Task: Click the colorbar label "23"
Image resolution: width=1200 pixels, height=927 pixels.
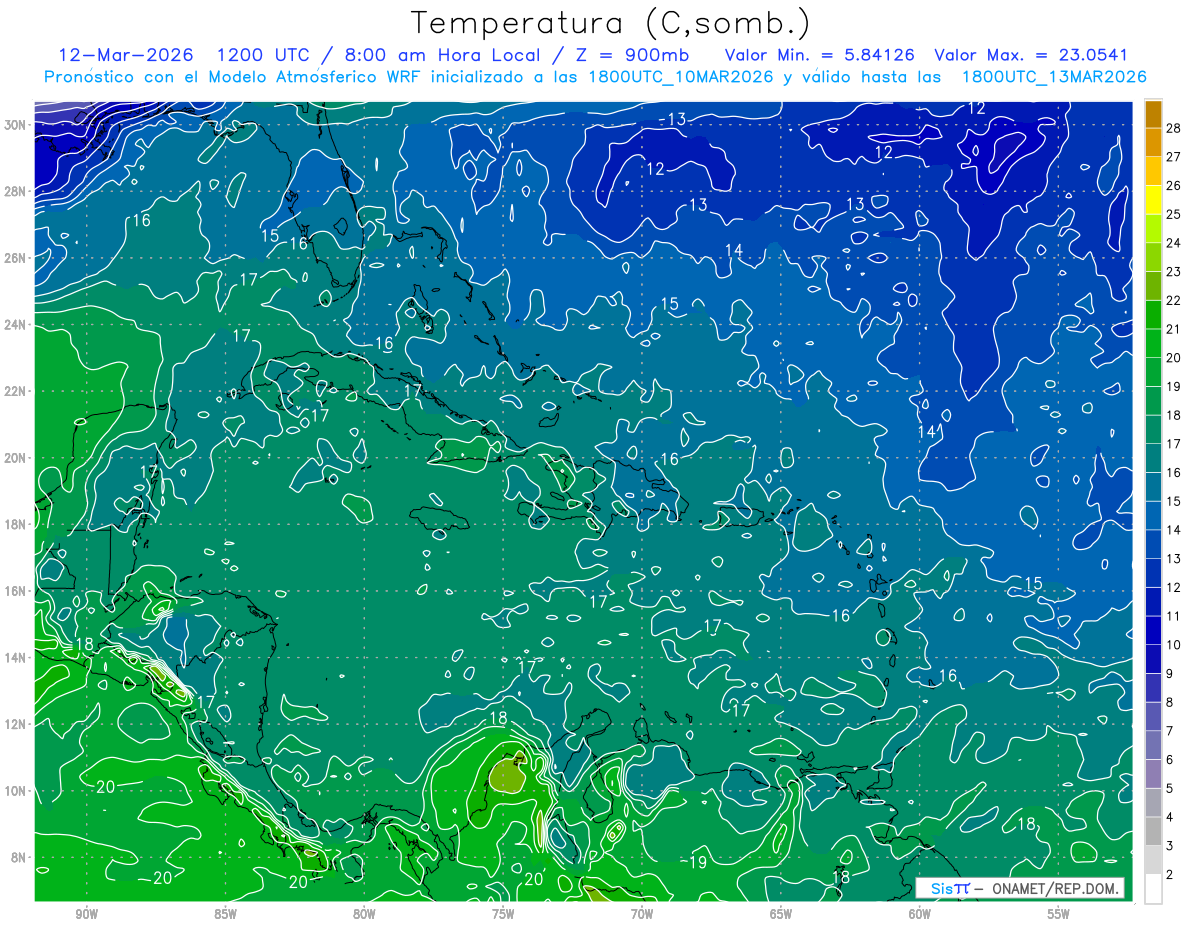Action: click(1174, 271)
